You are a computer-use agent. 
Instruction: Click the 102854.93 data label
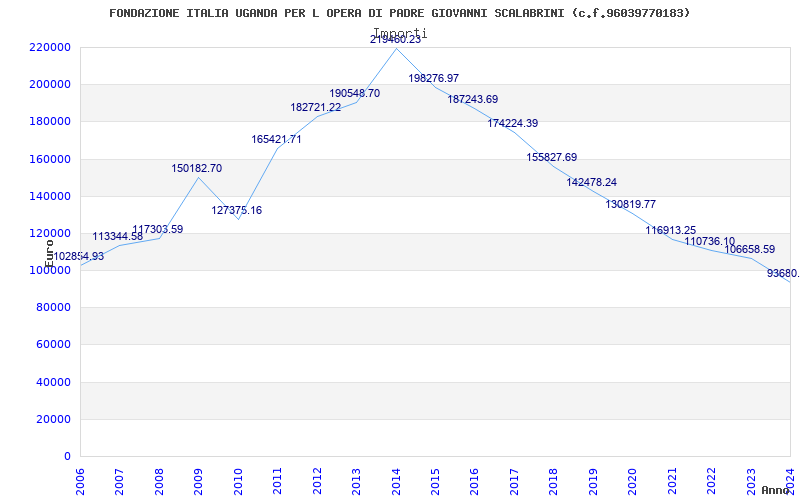pyautogui.click(x=79, y=257)
